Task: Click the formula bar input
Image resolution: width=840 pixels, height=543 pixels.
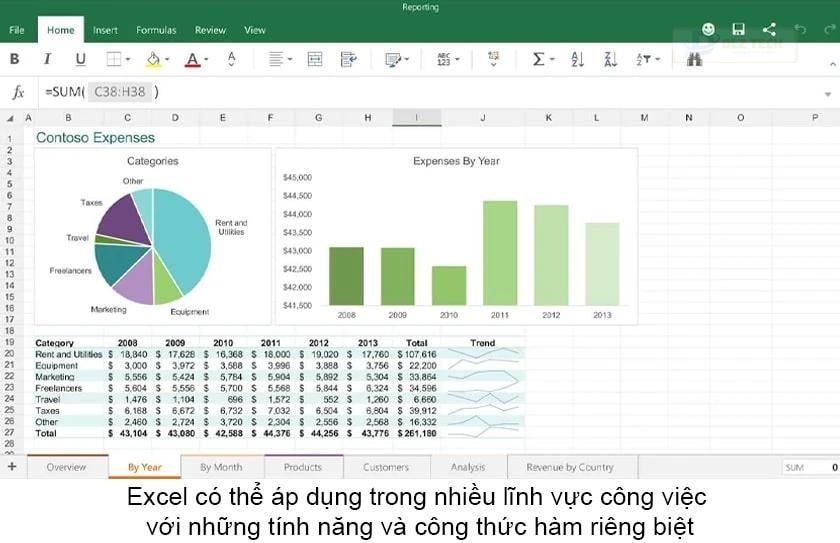Action: [x=429, y=92]
